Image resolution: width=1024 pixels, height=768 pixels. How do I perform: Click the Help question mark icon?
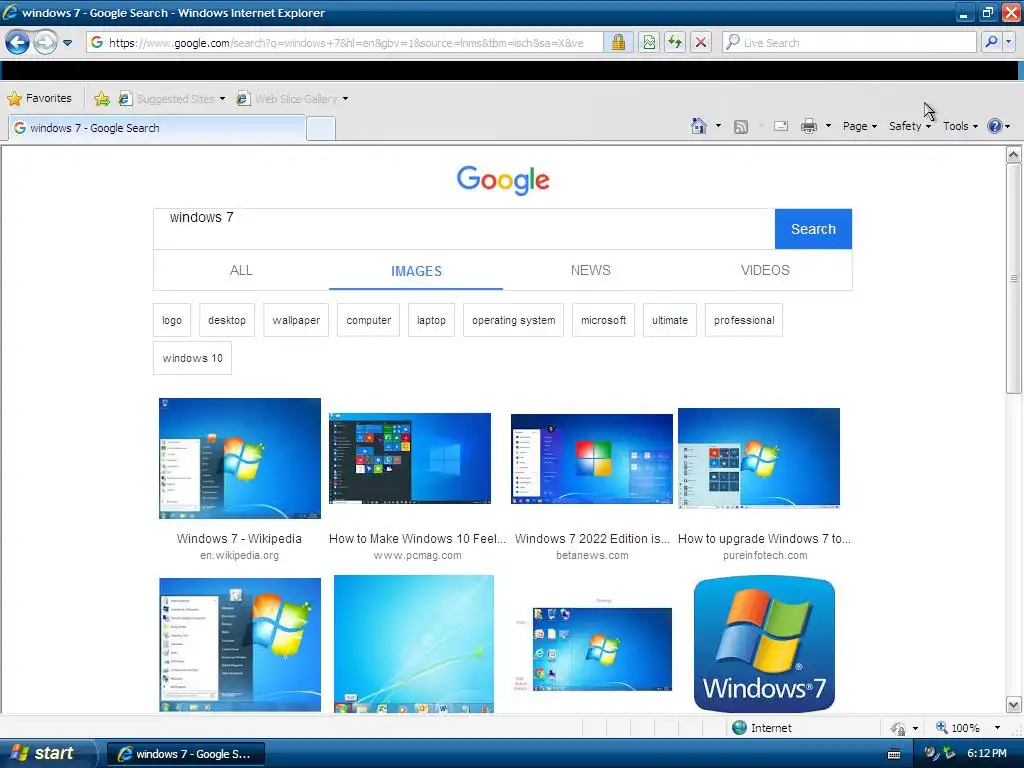pyautogui.click(x=995, y=126)
